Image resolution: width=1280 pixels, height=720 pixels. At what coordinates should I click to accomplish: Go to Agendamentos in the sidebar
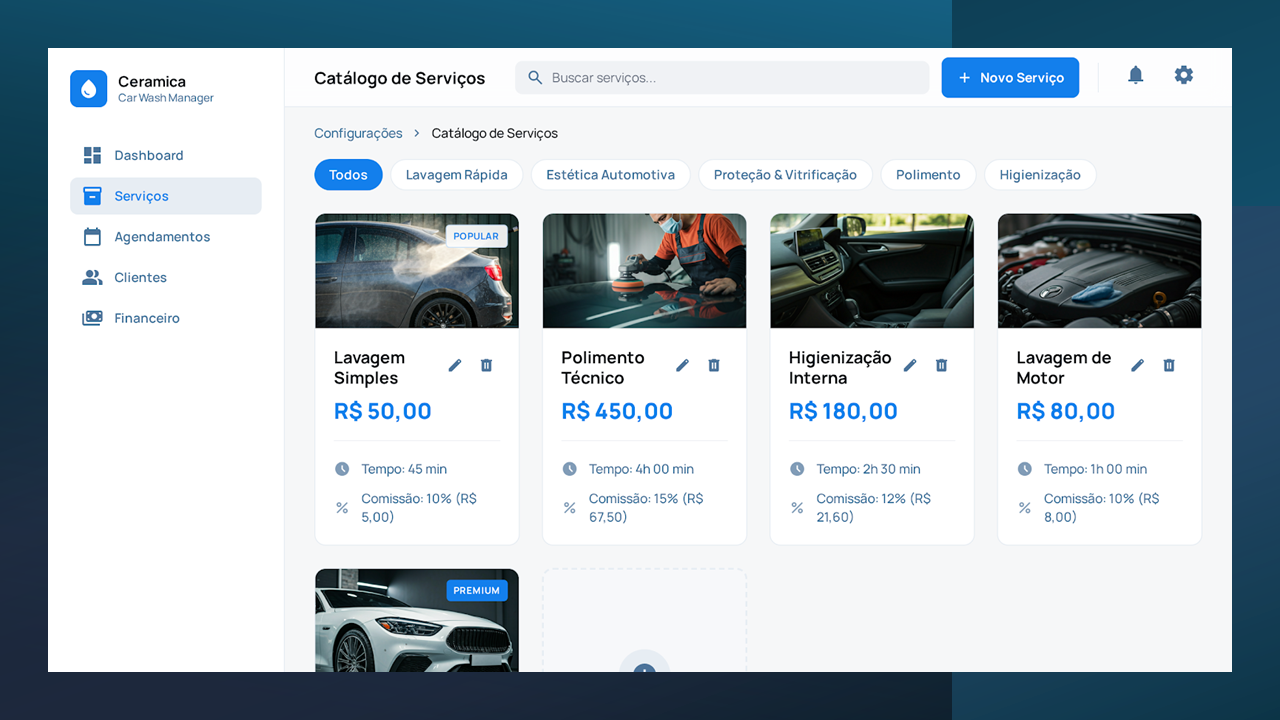point(162,237)
